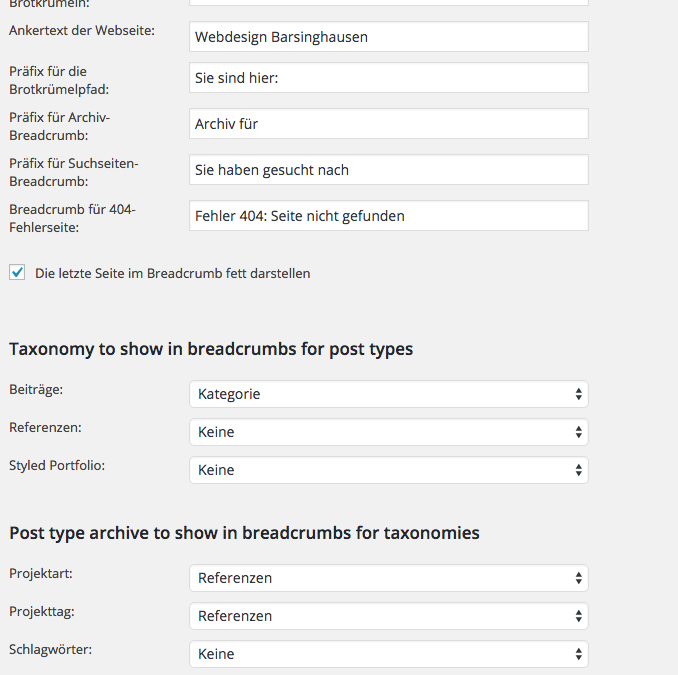Select the "Sie haben gesucht nach" field

click(388, 170)
